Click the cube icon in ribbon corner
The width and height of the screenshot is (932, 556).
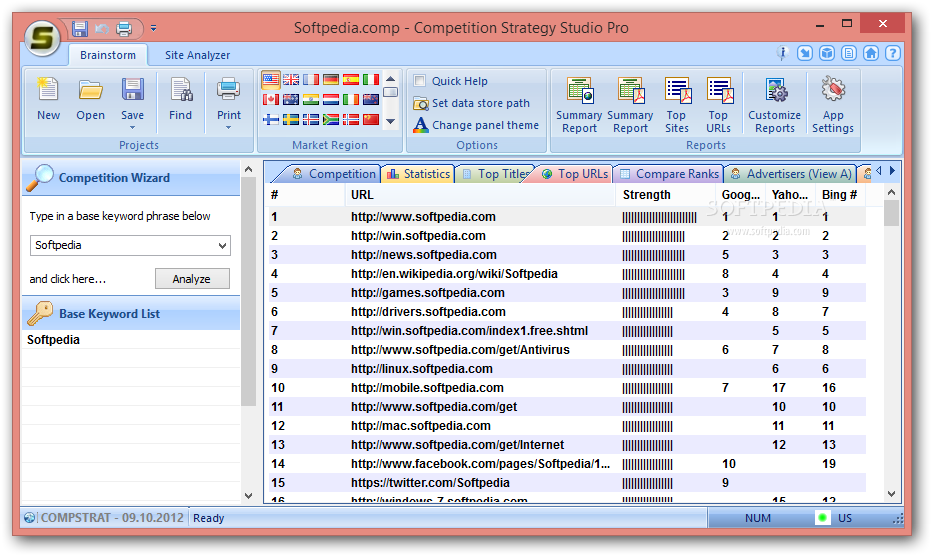tap(827, 54)
